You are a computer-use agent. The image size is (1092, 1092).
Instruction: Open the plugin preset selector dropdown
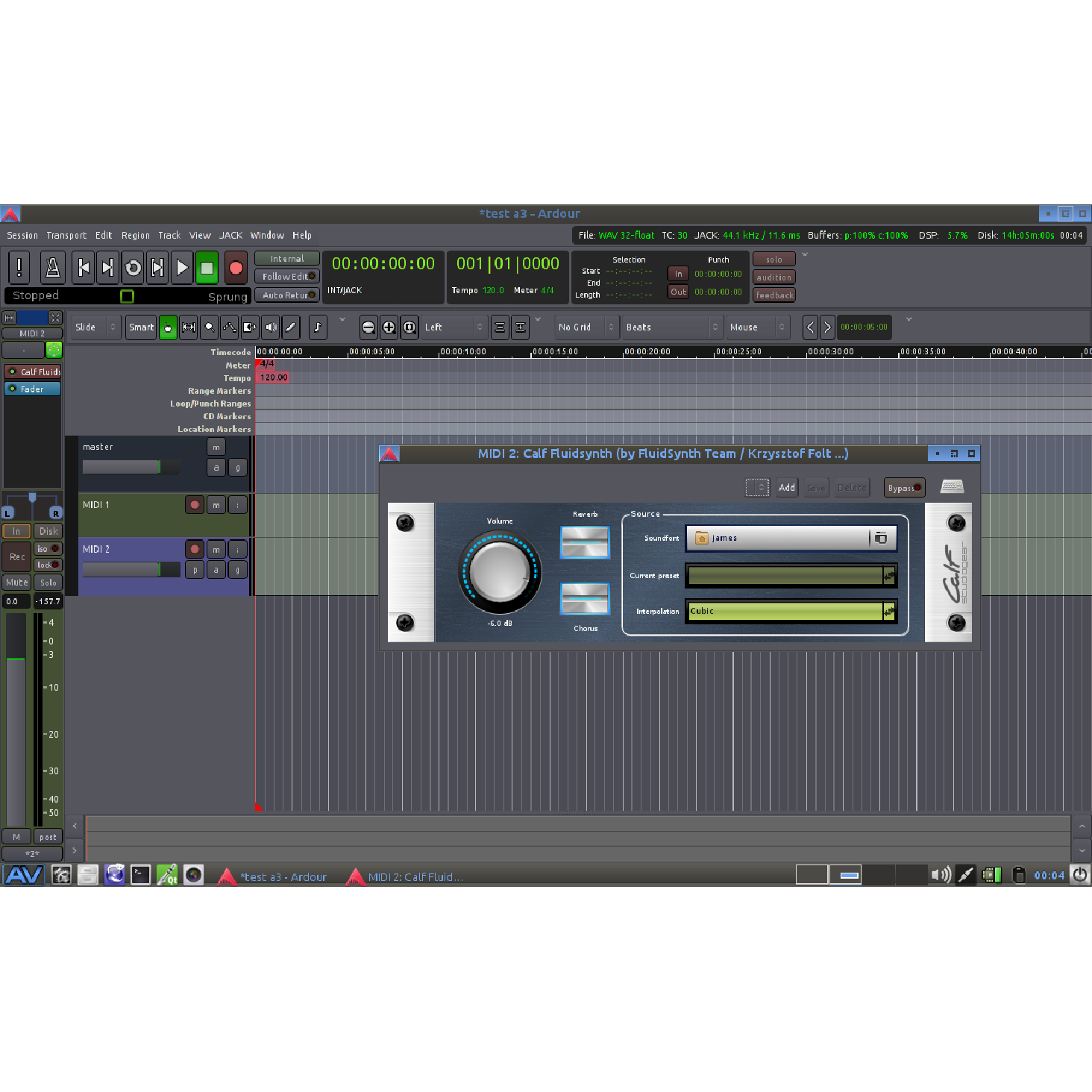pos(757,487)
